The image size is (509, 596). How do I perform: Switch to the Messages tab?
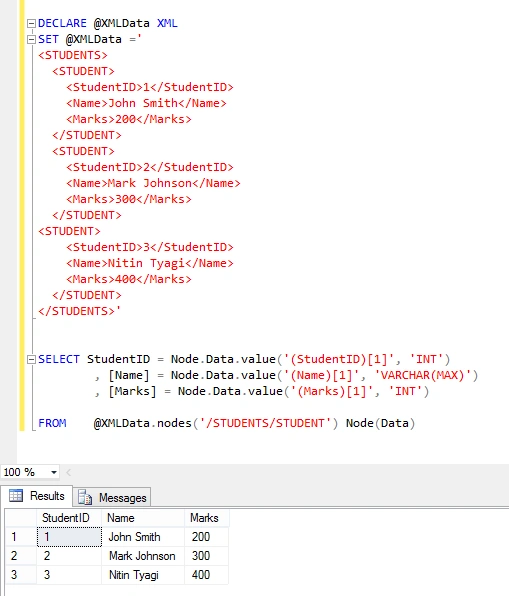[112, 498]
